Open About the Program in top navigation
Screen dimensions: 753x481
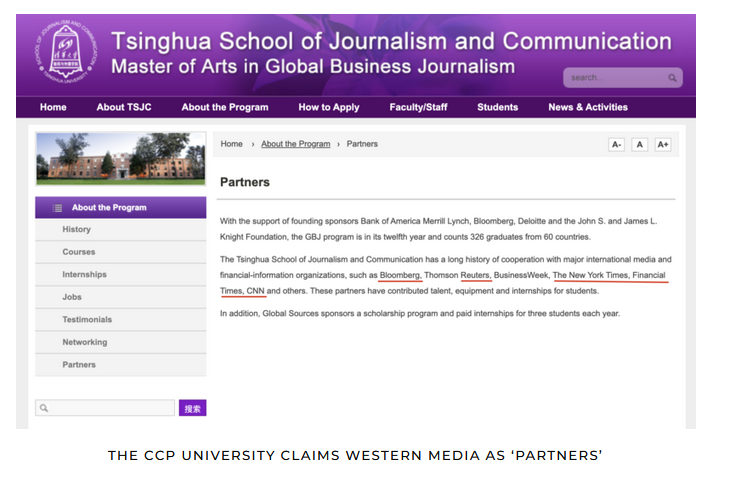(225, 107)
